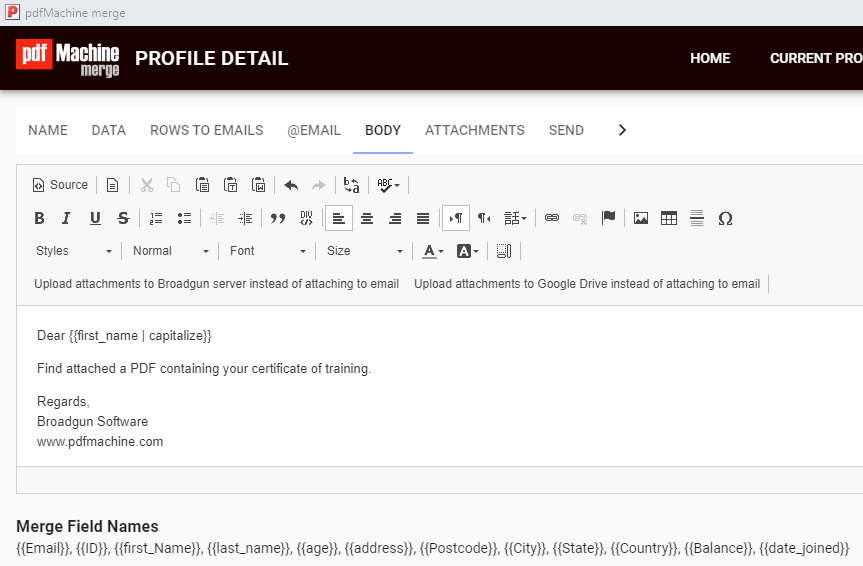
Task: Click the Paste clipboard icon
Action: [x=202, y=185]
